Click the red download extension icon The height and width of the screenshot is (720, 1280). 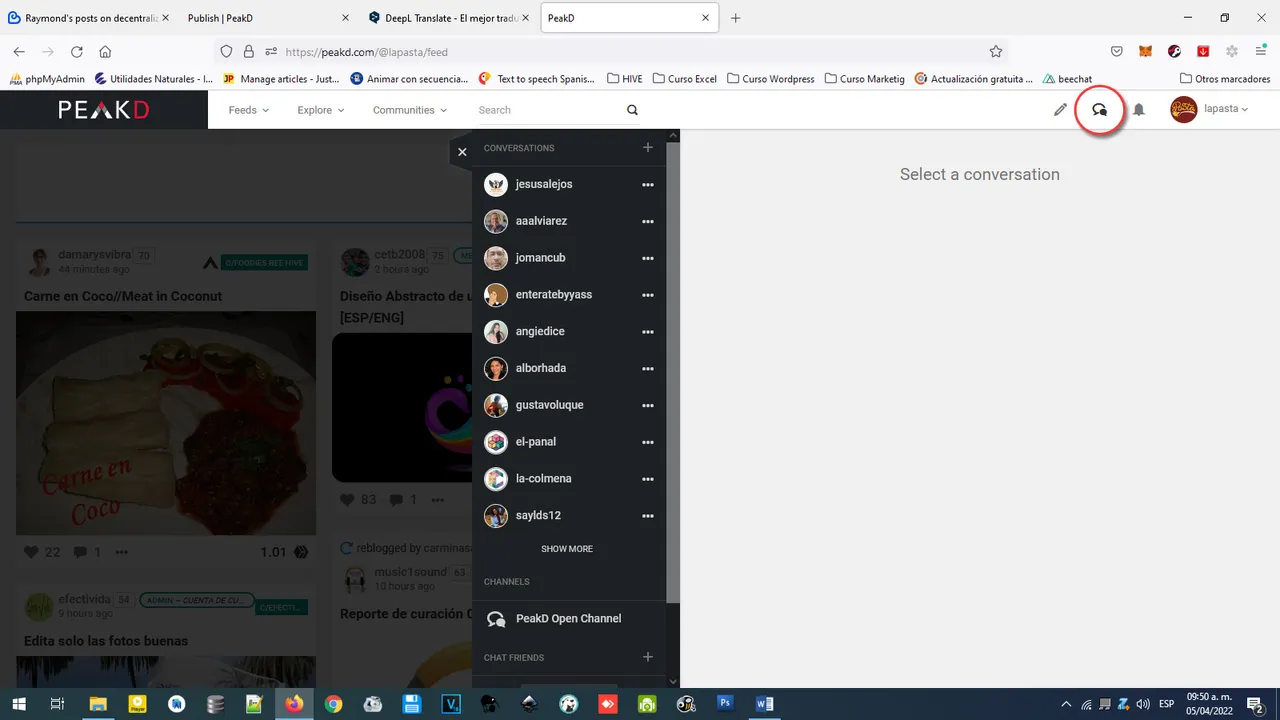(1204, 52)
